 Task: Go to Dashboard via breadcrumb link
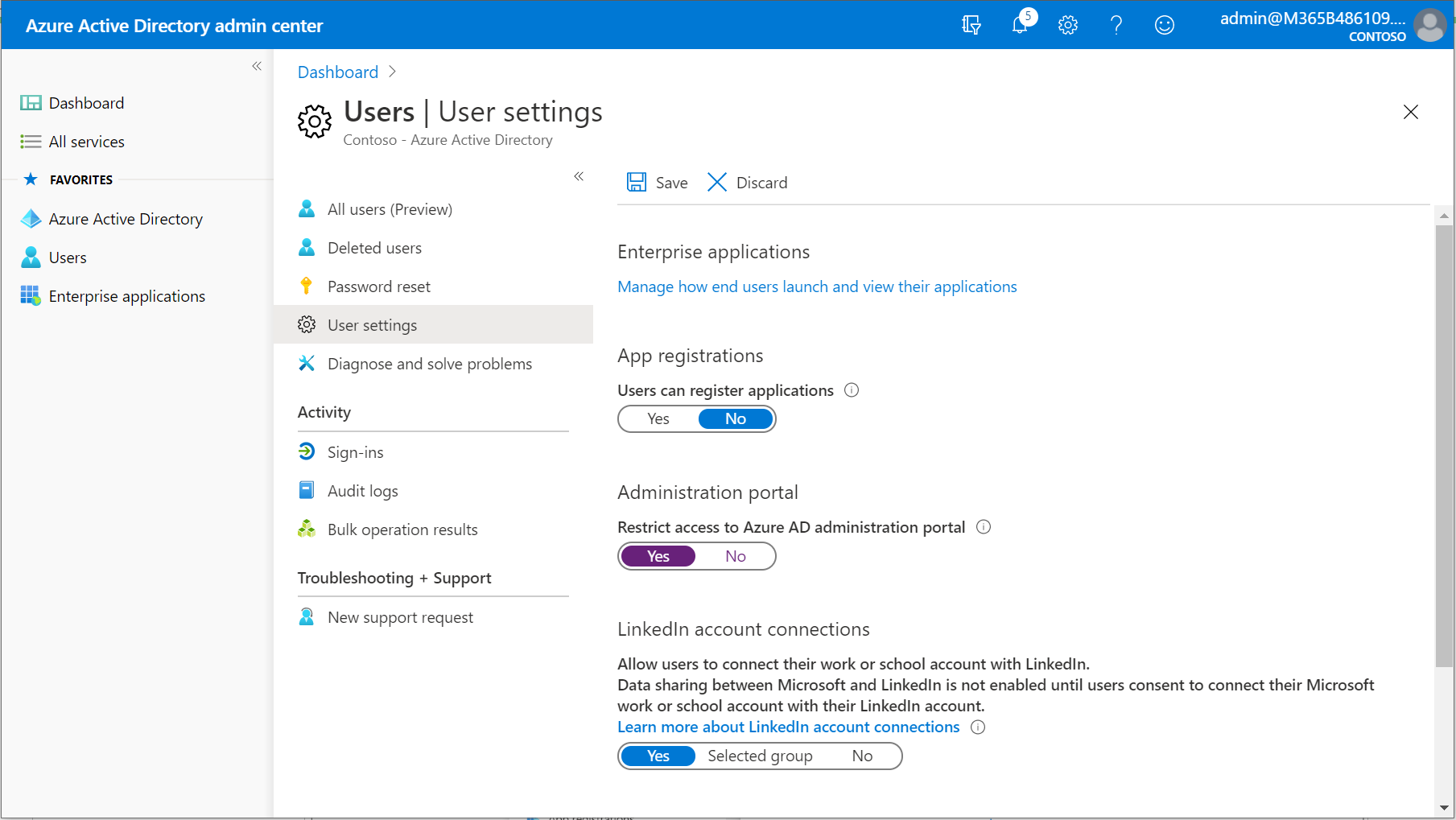click(338, 72)
